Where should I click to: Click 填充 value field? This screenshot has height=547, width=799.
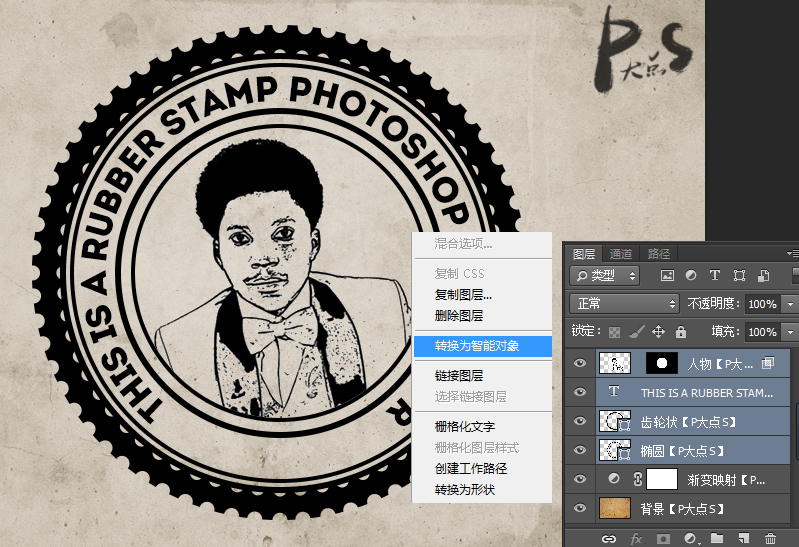763,332
